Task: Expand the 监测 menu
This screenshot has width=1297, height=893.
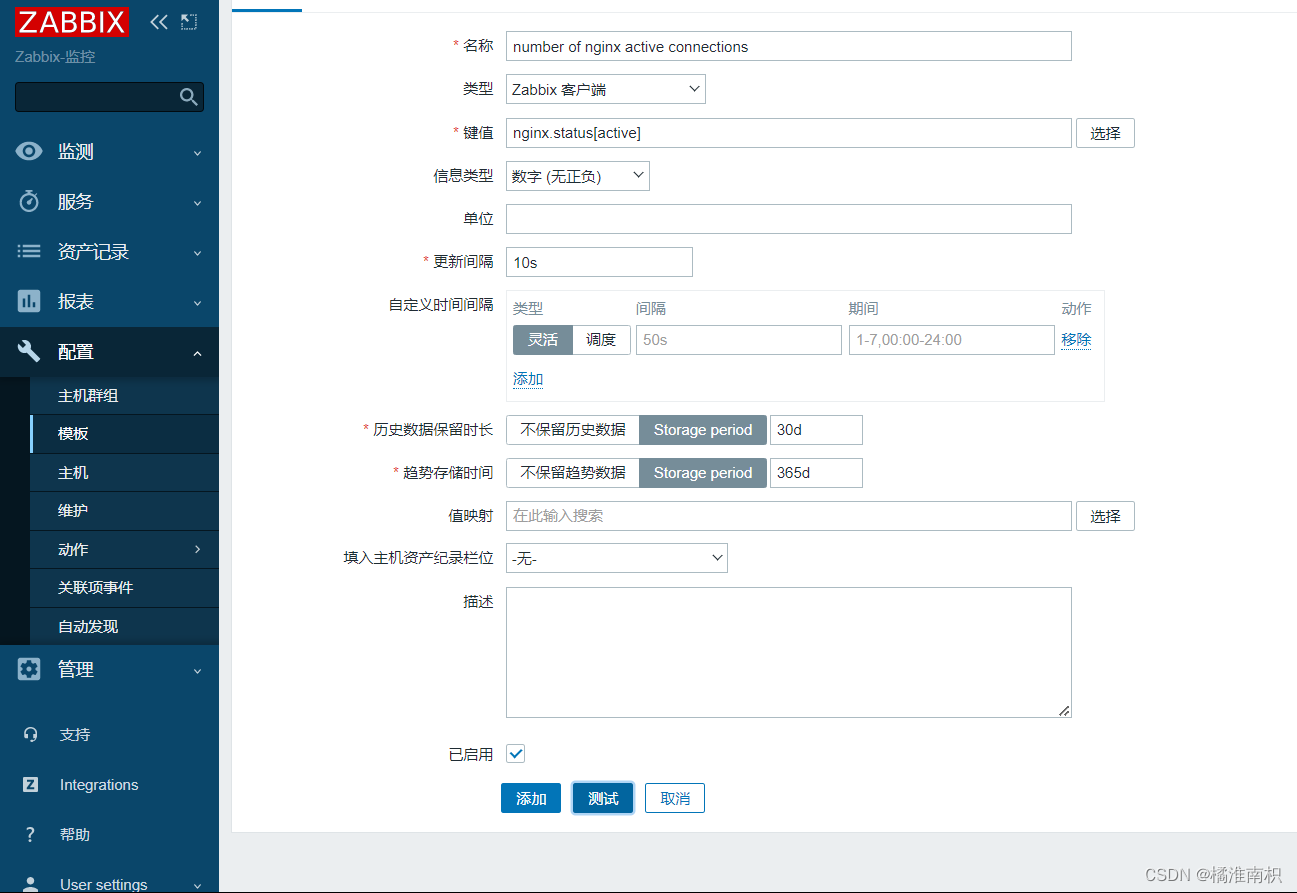Action: click(x=197, y=153)
